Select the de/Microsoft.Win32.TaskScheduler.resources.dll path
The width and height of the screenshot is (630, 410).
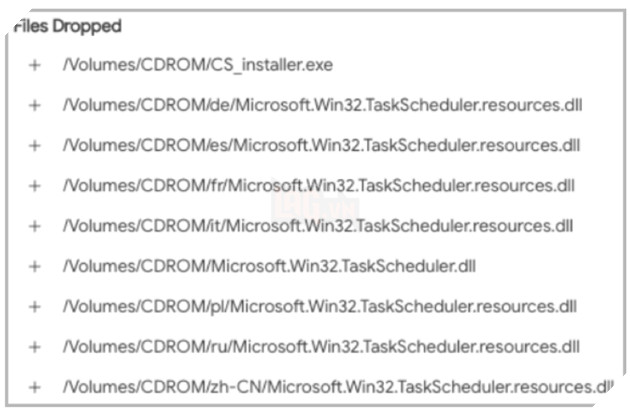tap(320, 105)
